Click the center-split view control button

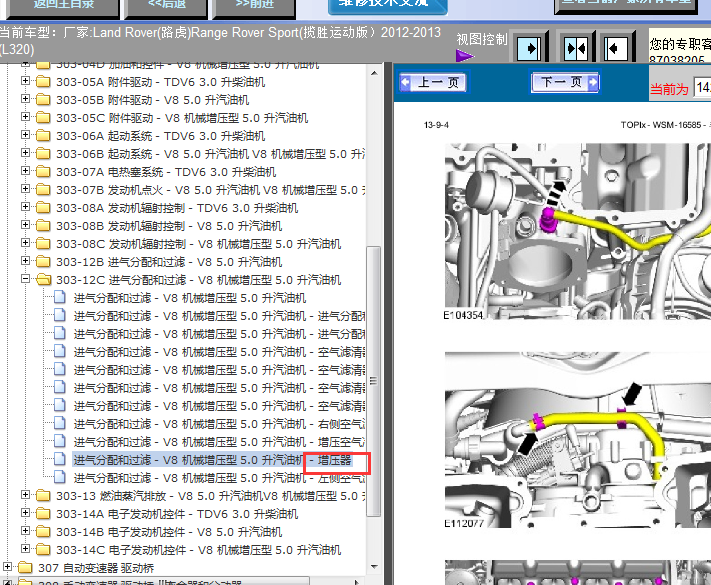click(575, 47)
